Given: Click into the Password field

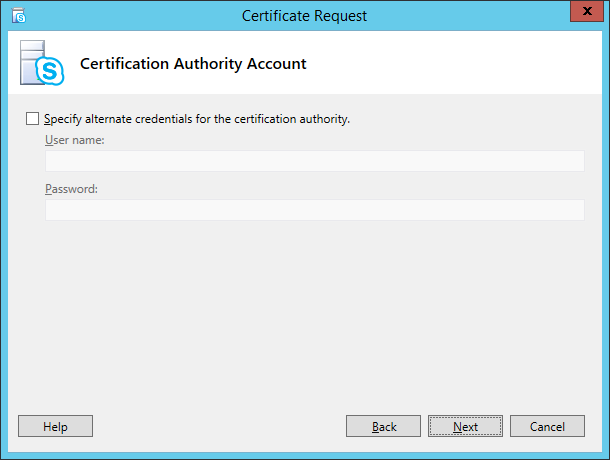Looking at the screenshot, I should [x=315, y=210].
